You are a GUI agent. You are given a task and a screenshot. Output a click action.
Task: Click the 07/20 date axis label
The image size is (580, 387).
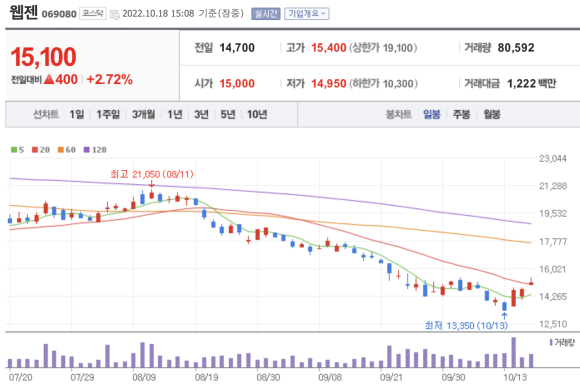pos(20,377)
